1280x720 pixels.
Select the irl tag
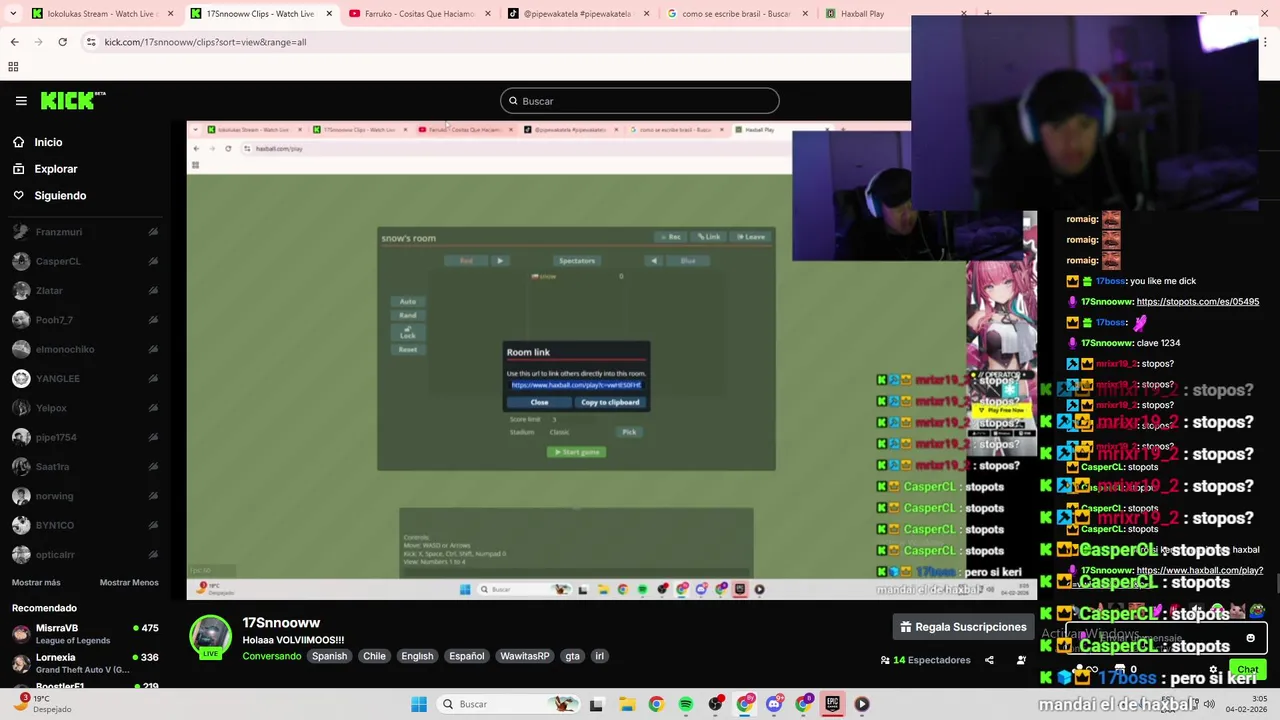pyautogui.click(x=599, y=656)
